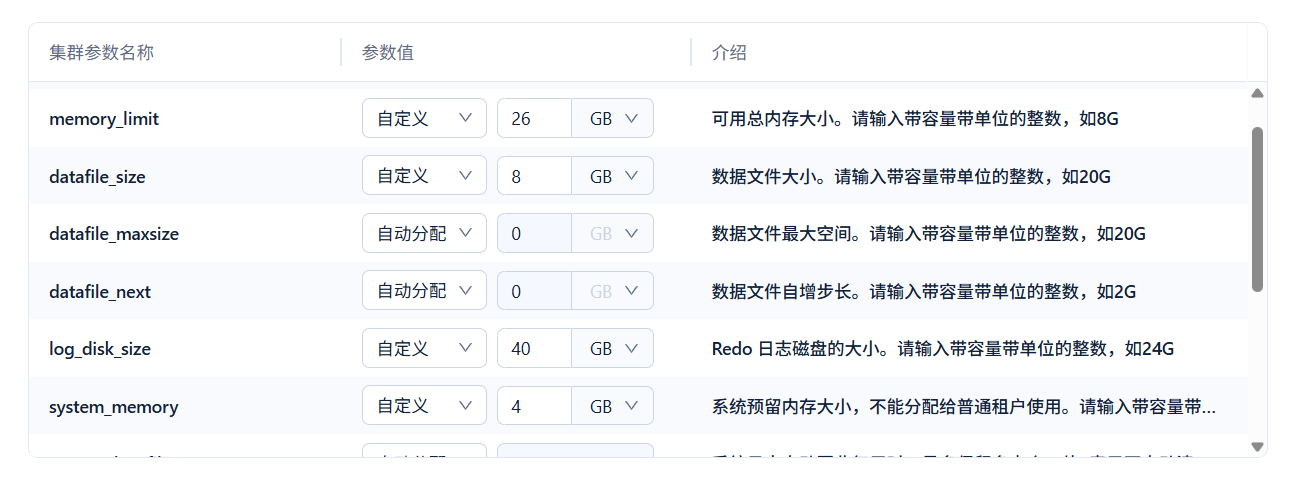Click the 集群参数名称 column header

[x=102, y=52]
